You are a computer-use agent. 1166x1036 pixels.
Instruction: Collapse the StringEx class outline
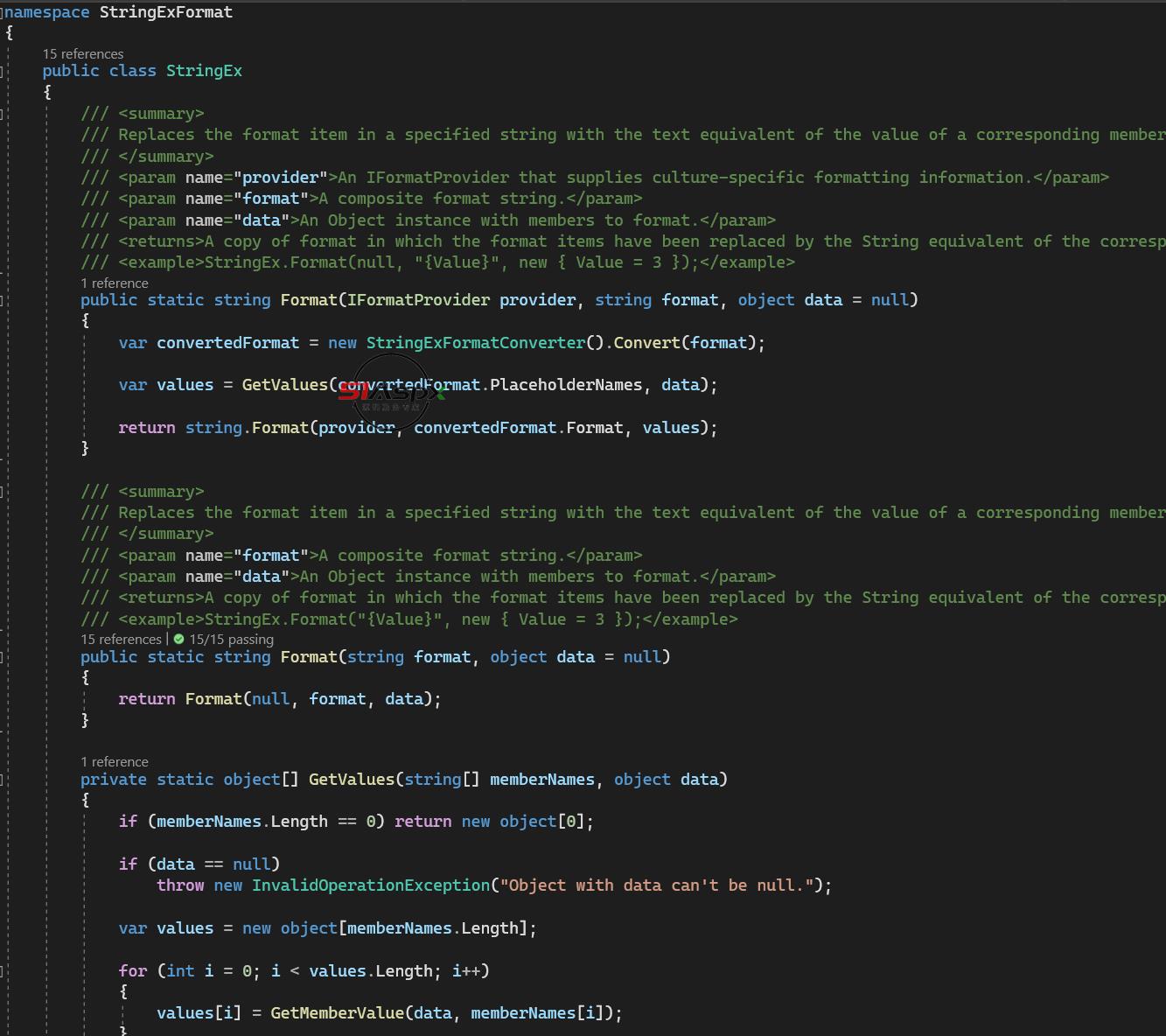click(3, 71)
